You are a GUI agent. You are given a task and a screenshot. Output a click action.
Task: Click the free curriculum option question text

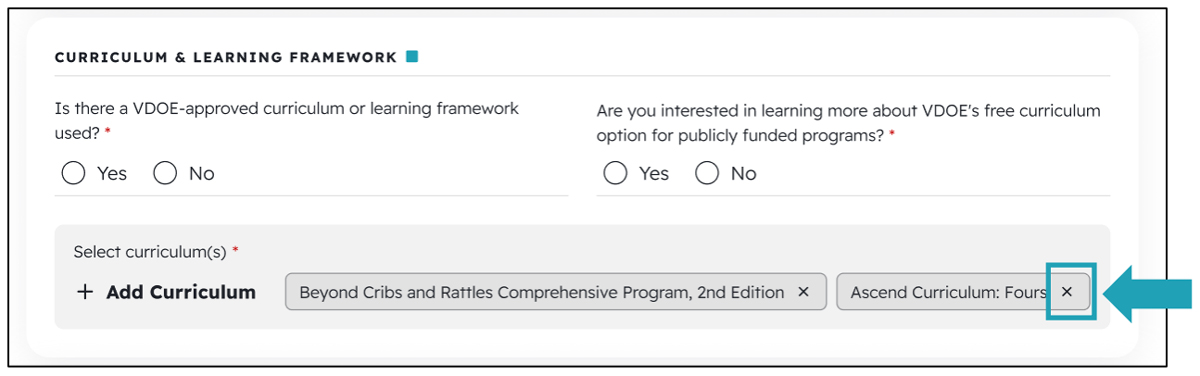point(848,122)
